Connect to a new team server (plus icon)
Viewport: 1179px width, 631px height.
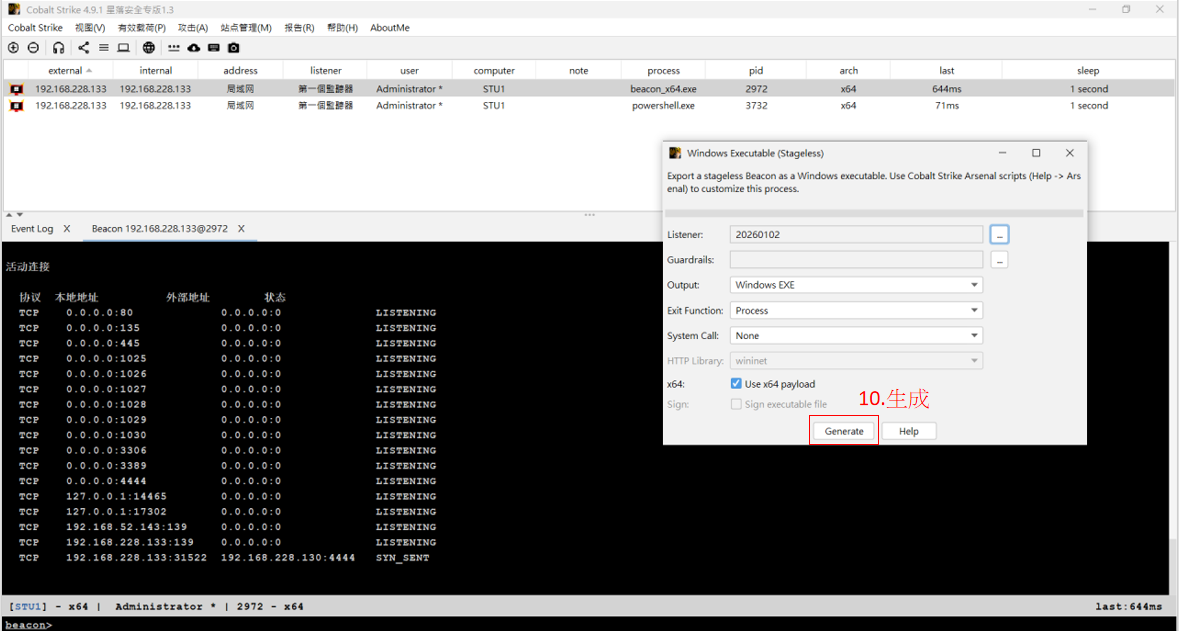tap(13, 48)
